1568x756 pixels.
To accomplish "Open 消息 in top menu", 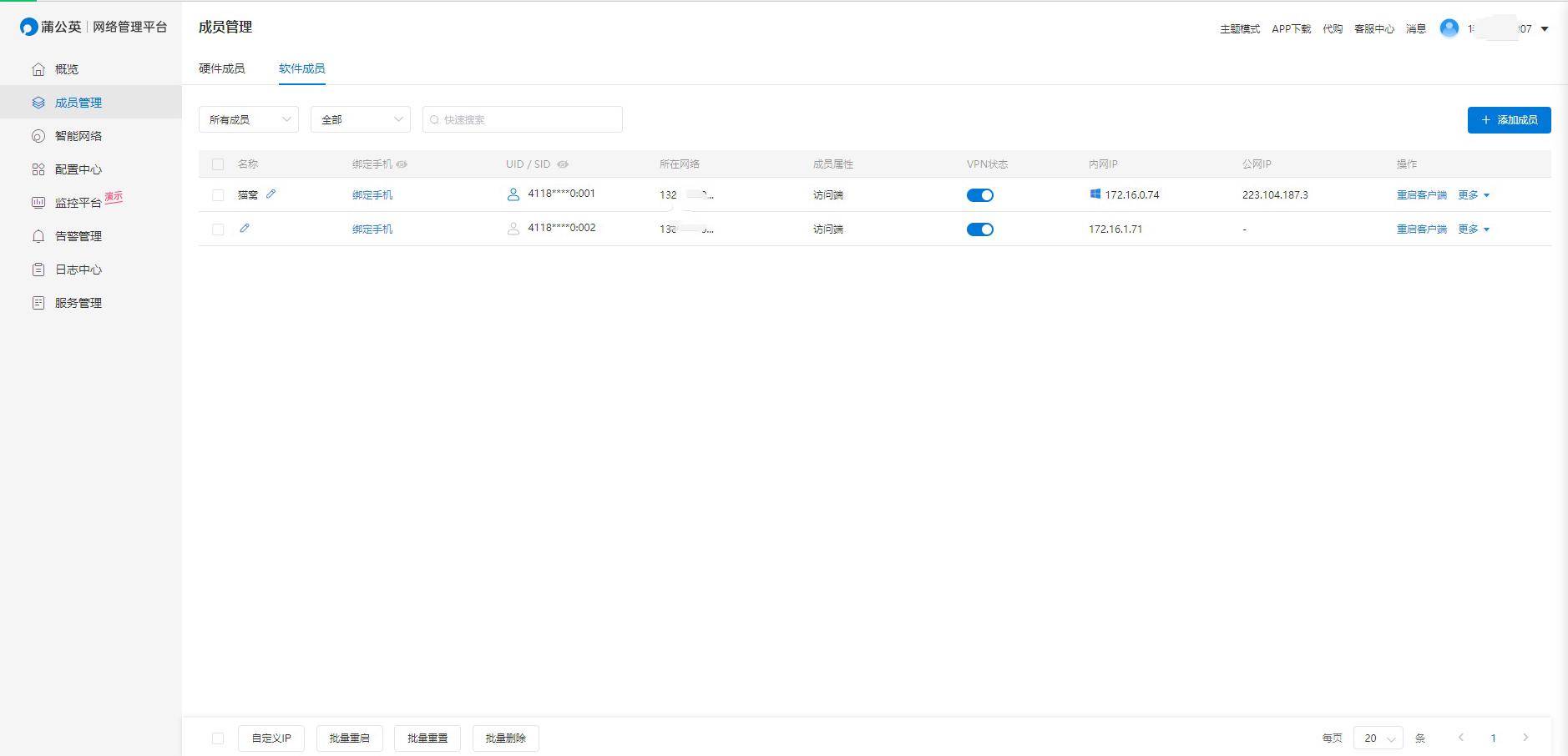I will pyautogui.click(x=1416, y=29).
